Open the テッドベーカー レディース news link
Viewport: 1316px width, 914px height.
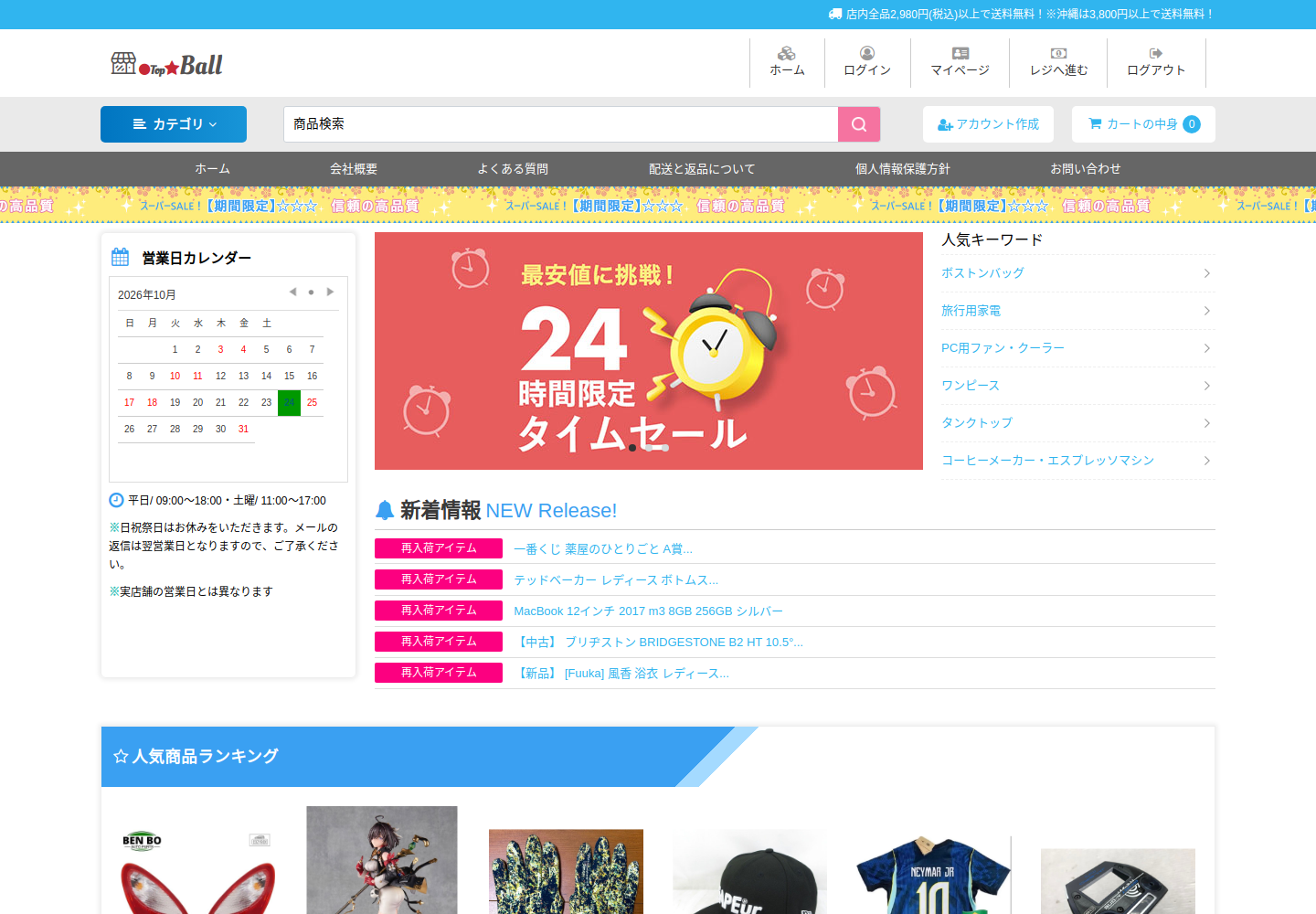[616, 580]
